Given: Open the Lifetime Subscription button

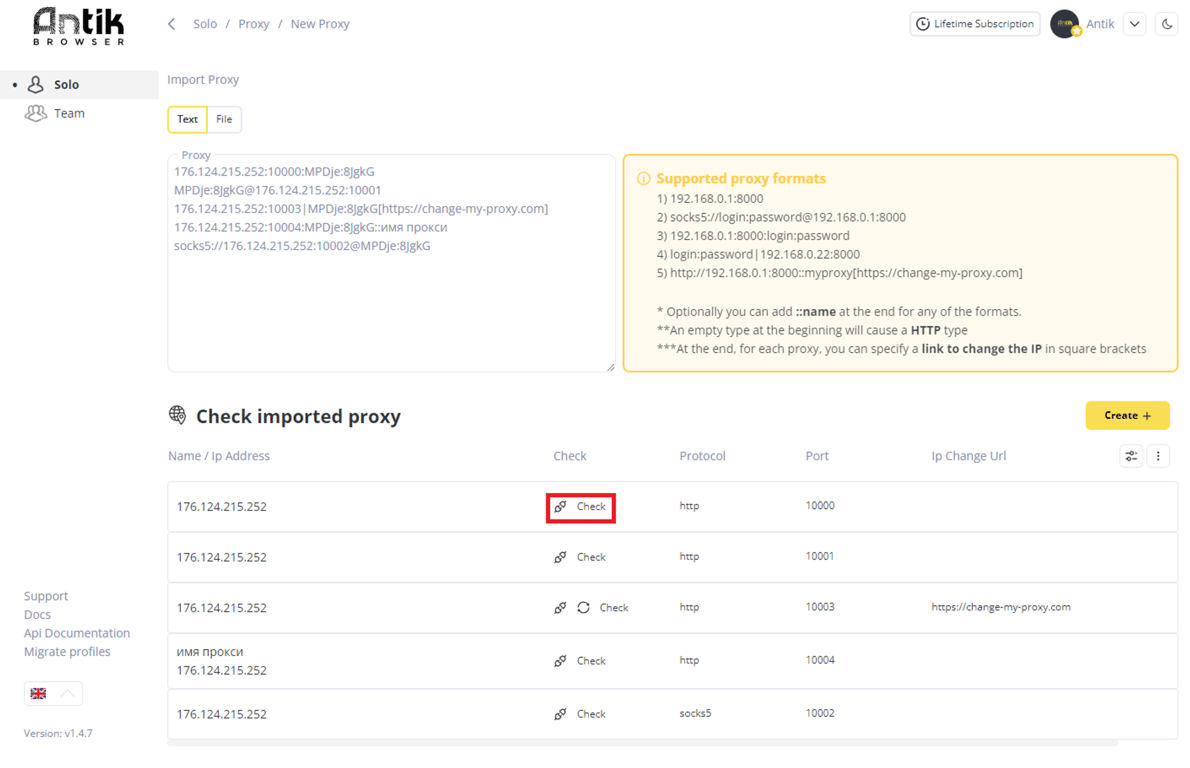Looking at the screenshot, I should pyautogui.click(x=975, y=24).
